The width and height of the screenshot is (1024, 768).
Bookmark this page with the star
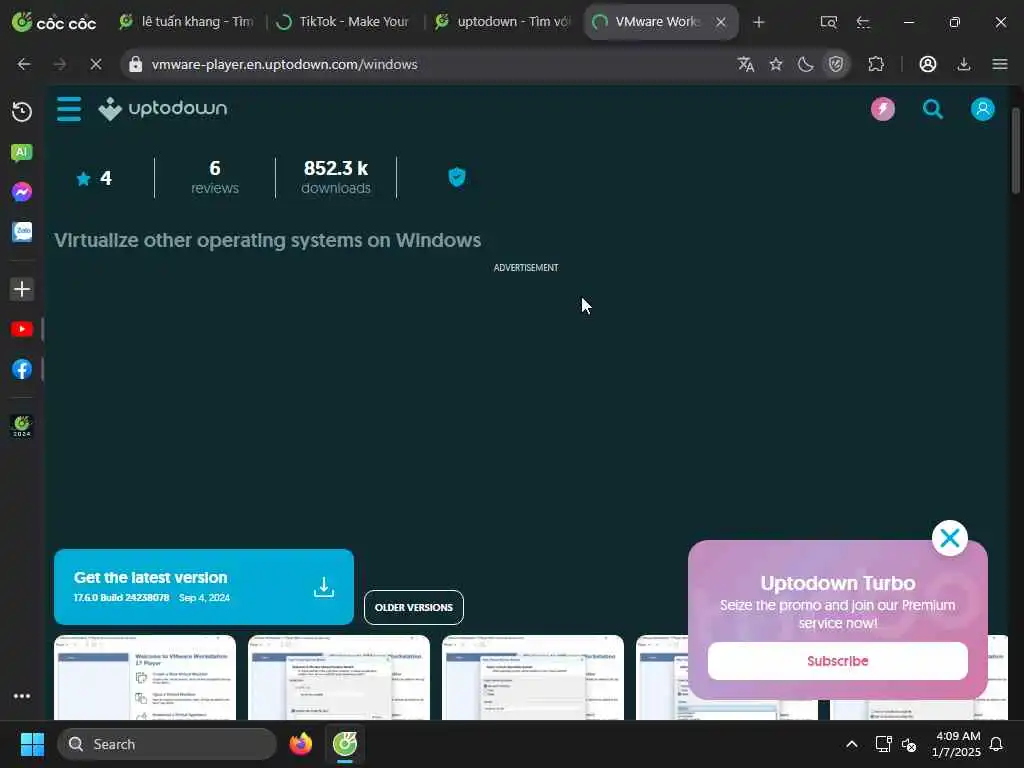(x=776, y=64)
